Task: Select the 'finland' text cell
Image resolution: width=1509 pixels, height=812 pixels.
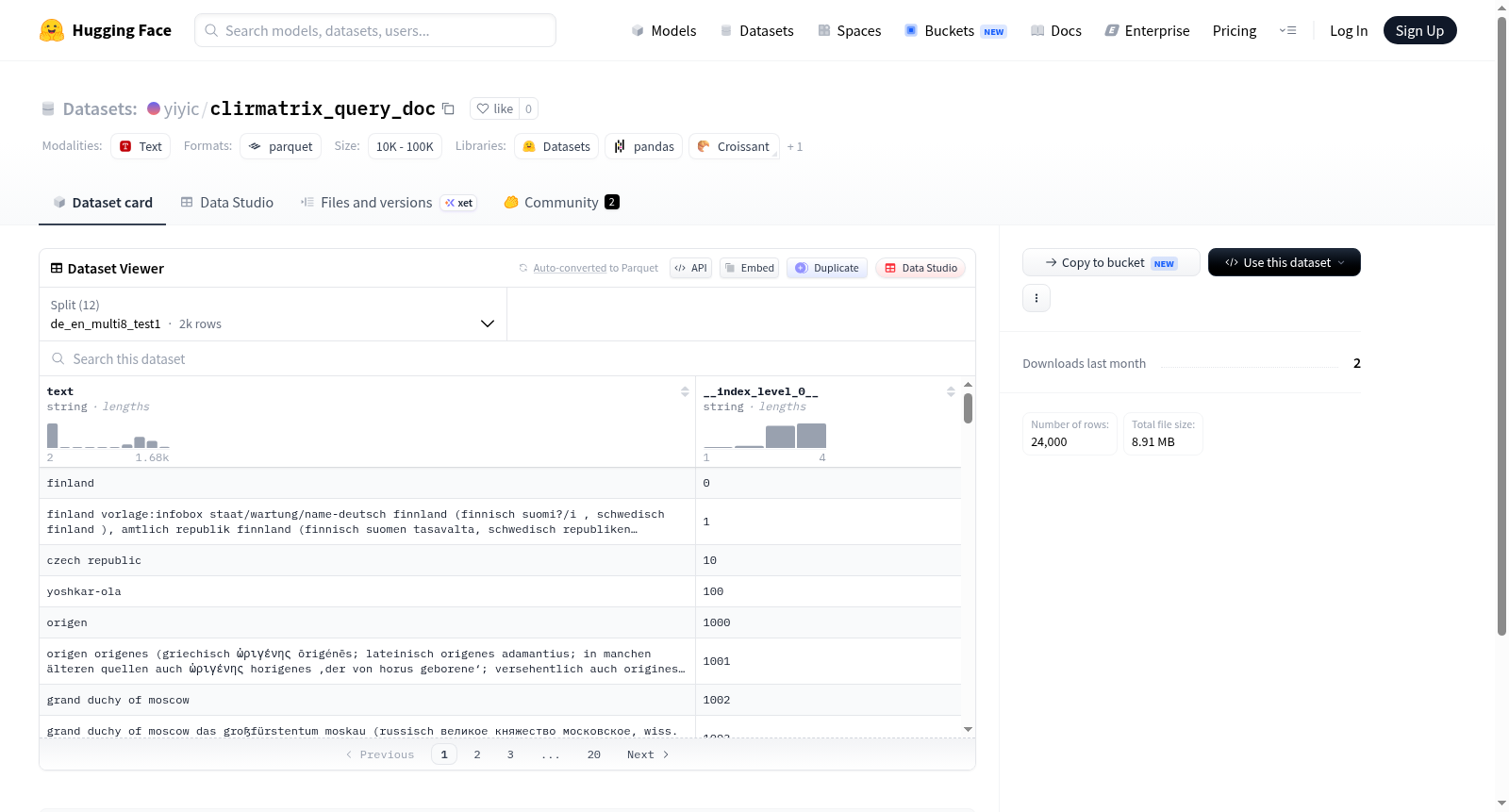Action: (367, 483)
